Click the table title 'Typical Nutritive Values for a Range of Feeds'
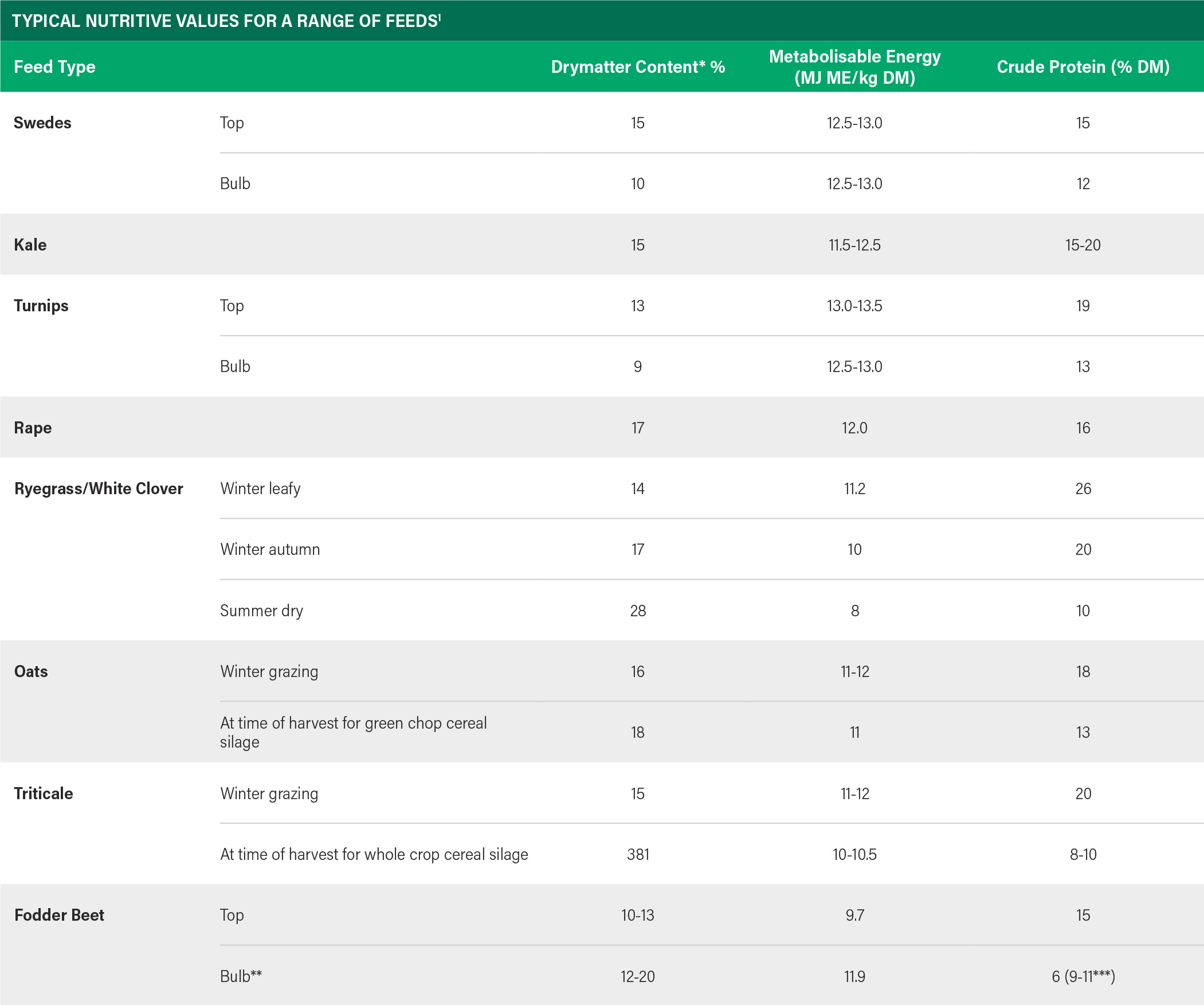1204x1005 pixels. click(x=226, y=21)
